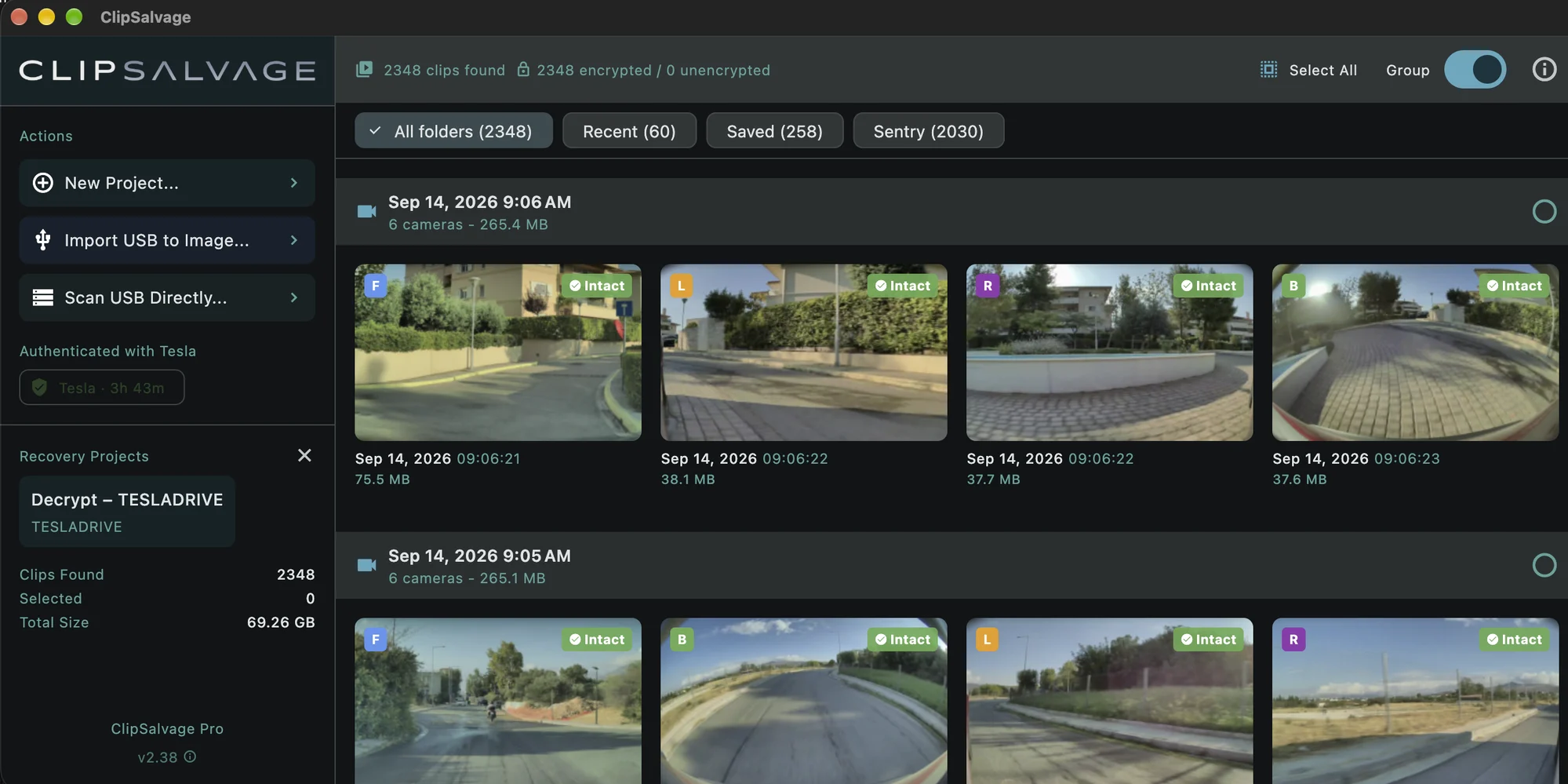Screen dimensions: 1568x784
Task: Click the checkmark in All folders tab
Action: click(375, 131)
